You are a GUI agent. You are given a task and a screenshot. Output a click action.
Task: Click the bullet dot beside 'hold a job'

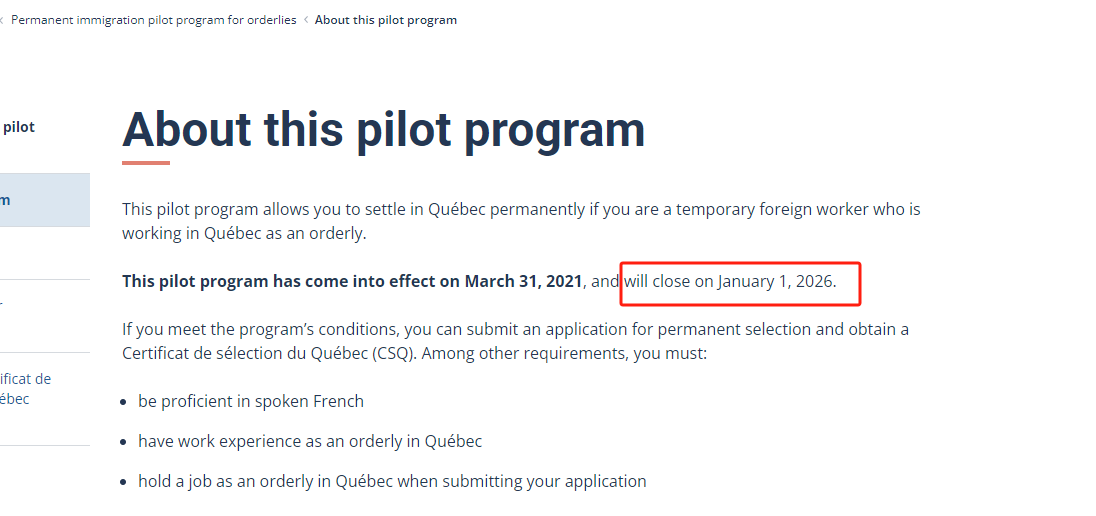(127, 482)
